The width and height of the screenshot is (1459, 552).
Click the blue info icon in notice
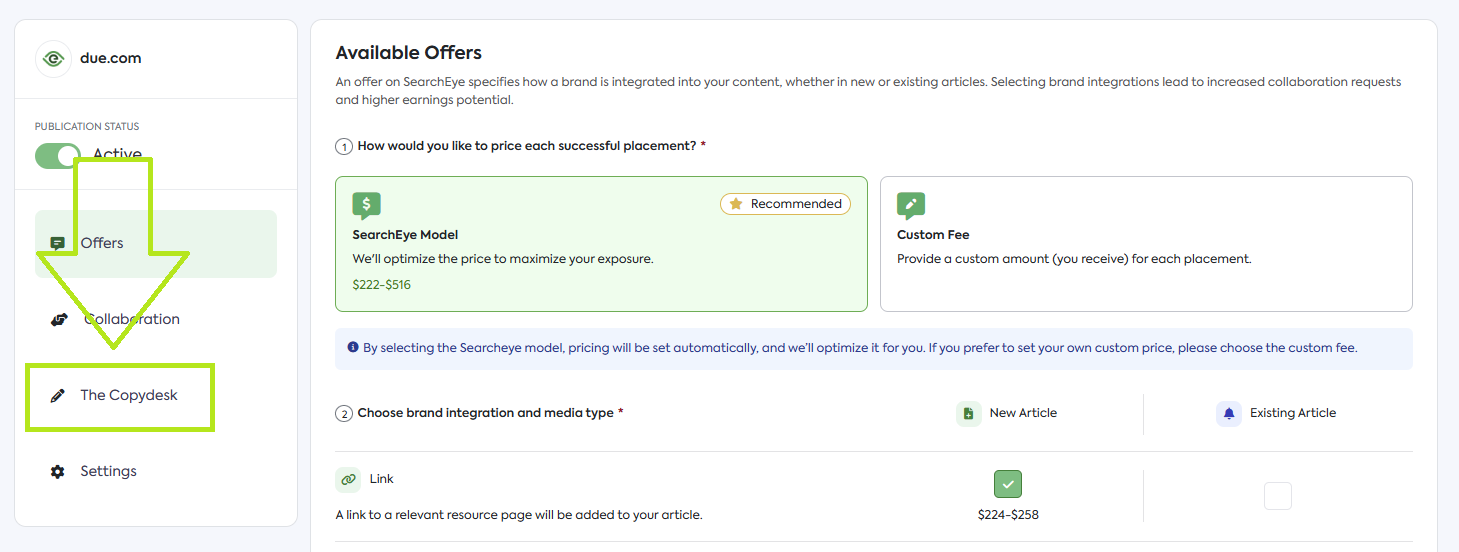coord(353,348)
